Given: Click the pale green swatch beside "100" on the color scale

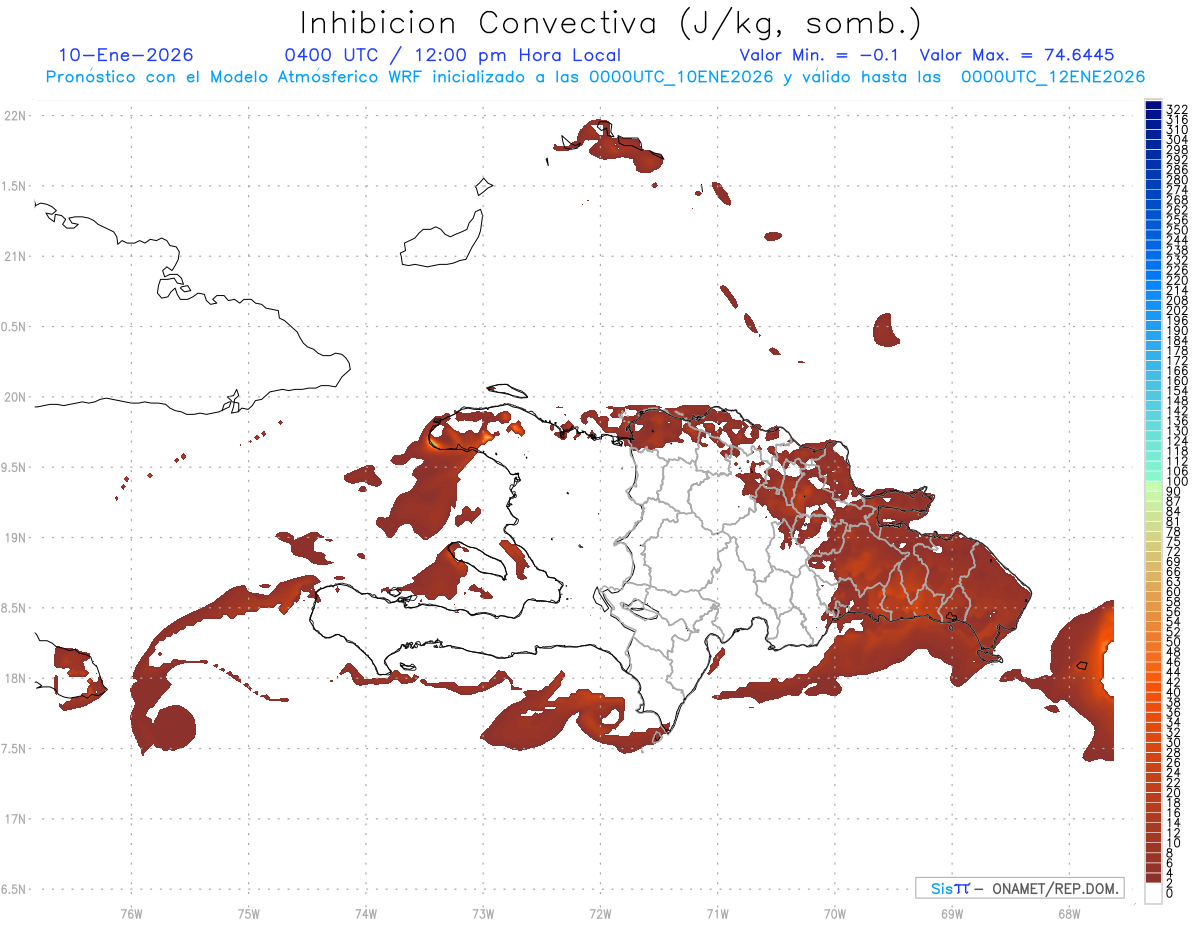Looking at the screenshot, I should (x=1154, y=485).
